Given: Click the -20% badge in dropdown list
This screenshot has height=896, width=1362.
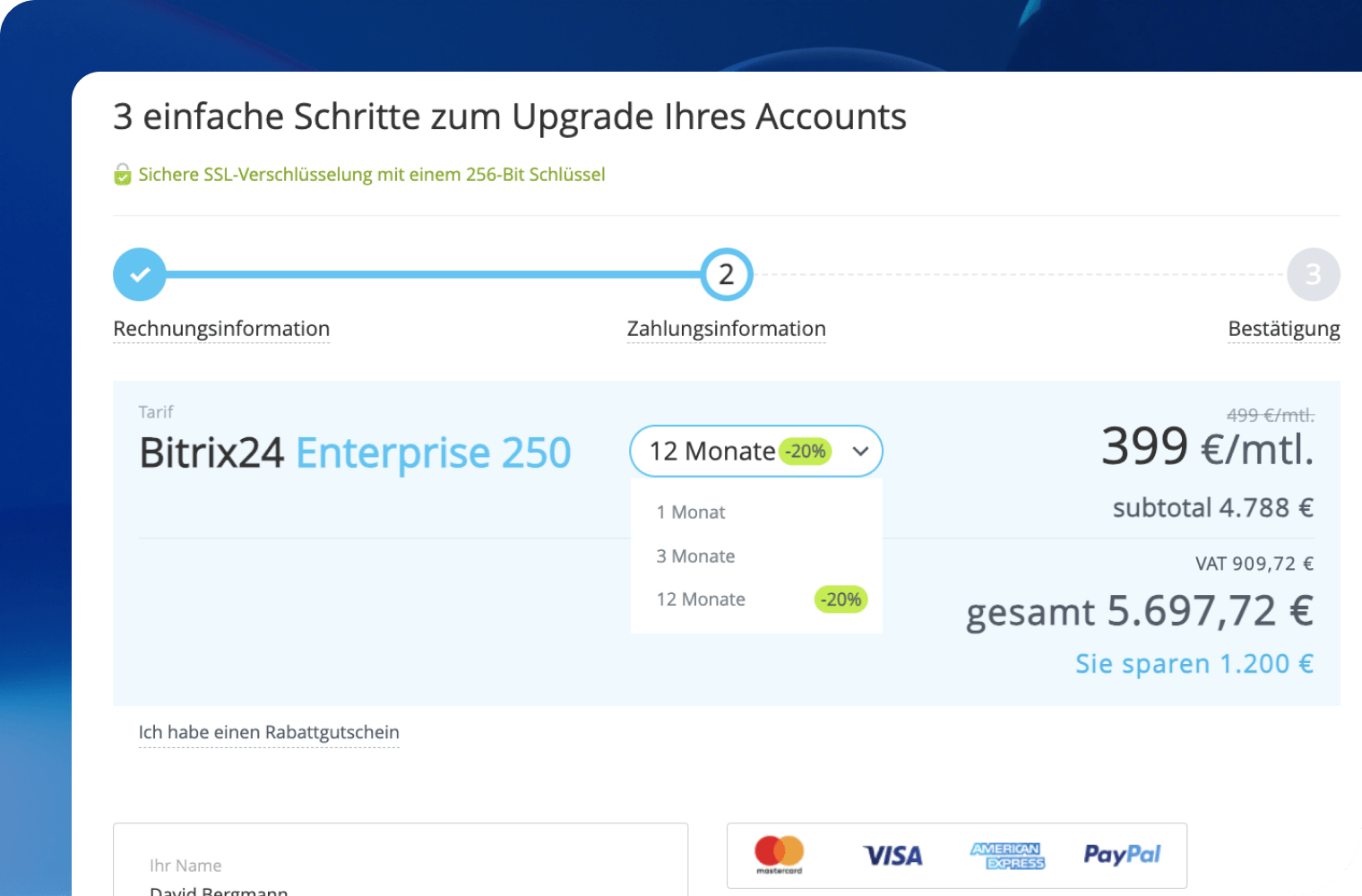Looking at the screenshot, I should coord(840,599).
